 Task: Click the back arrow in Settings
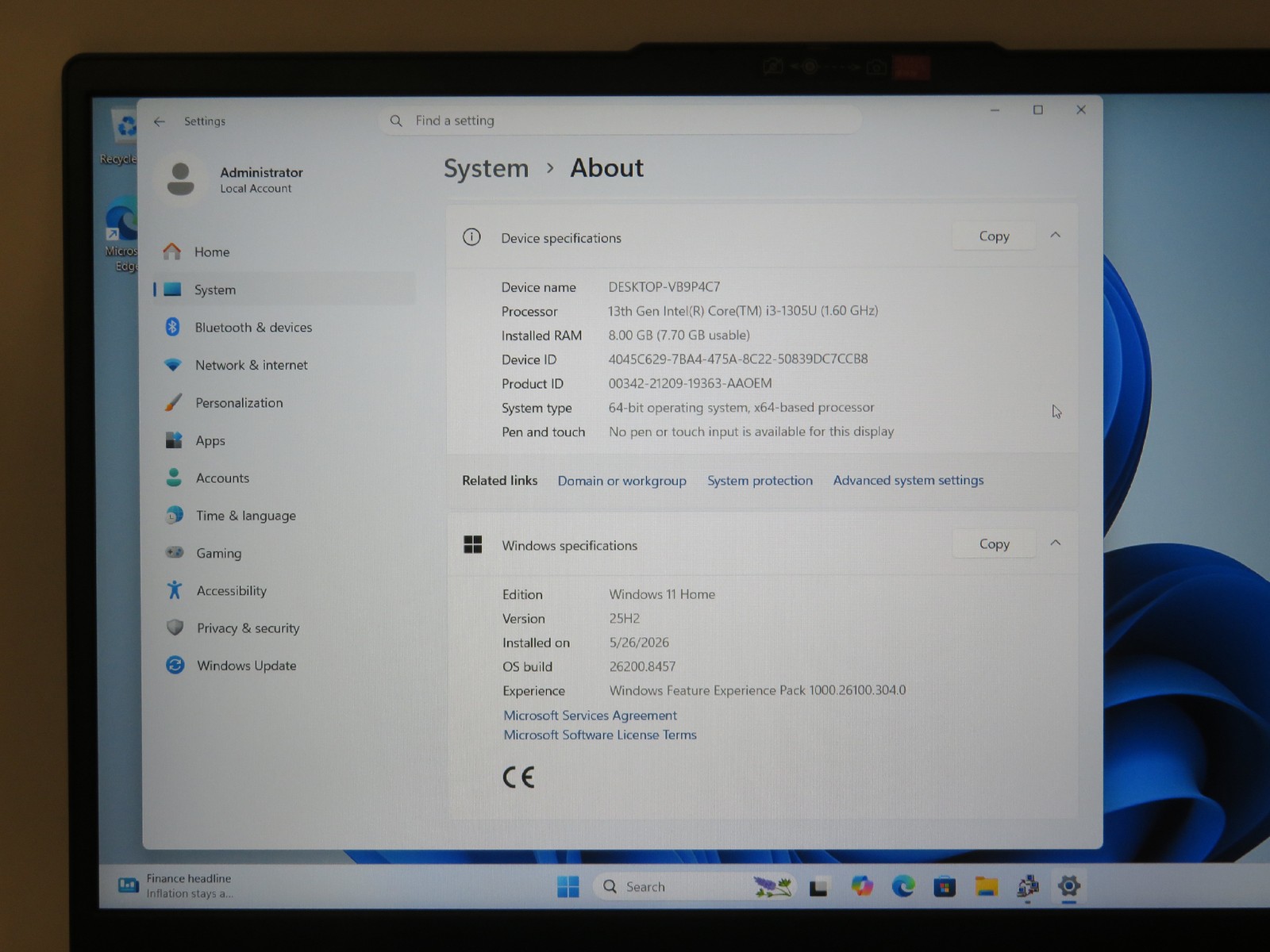[x=160, y=121]
